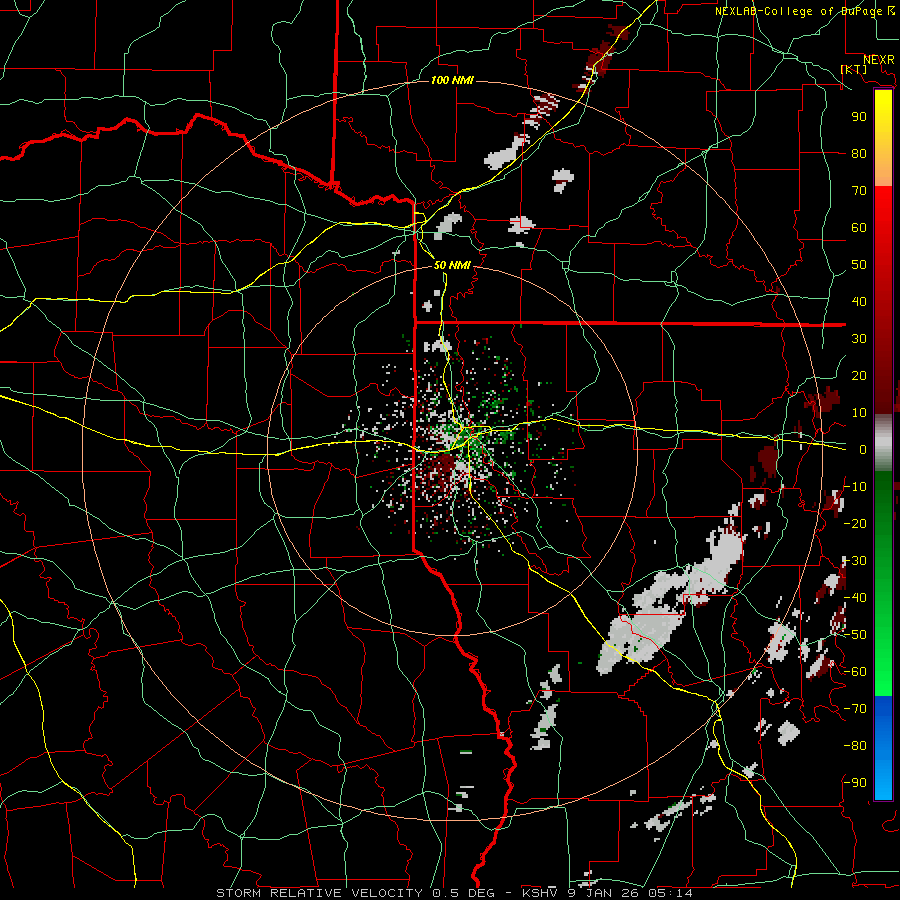Click the 80 value on the velocity scale
Viewport: 900px width, 900px height.
click(x=859, y=154)
